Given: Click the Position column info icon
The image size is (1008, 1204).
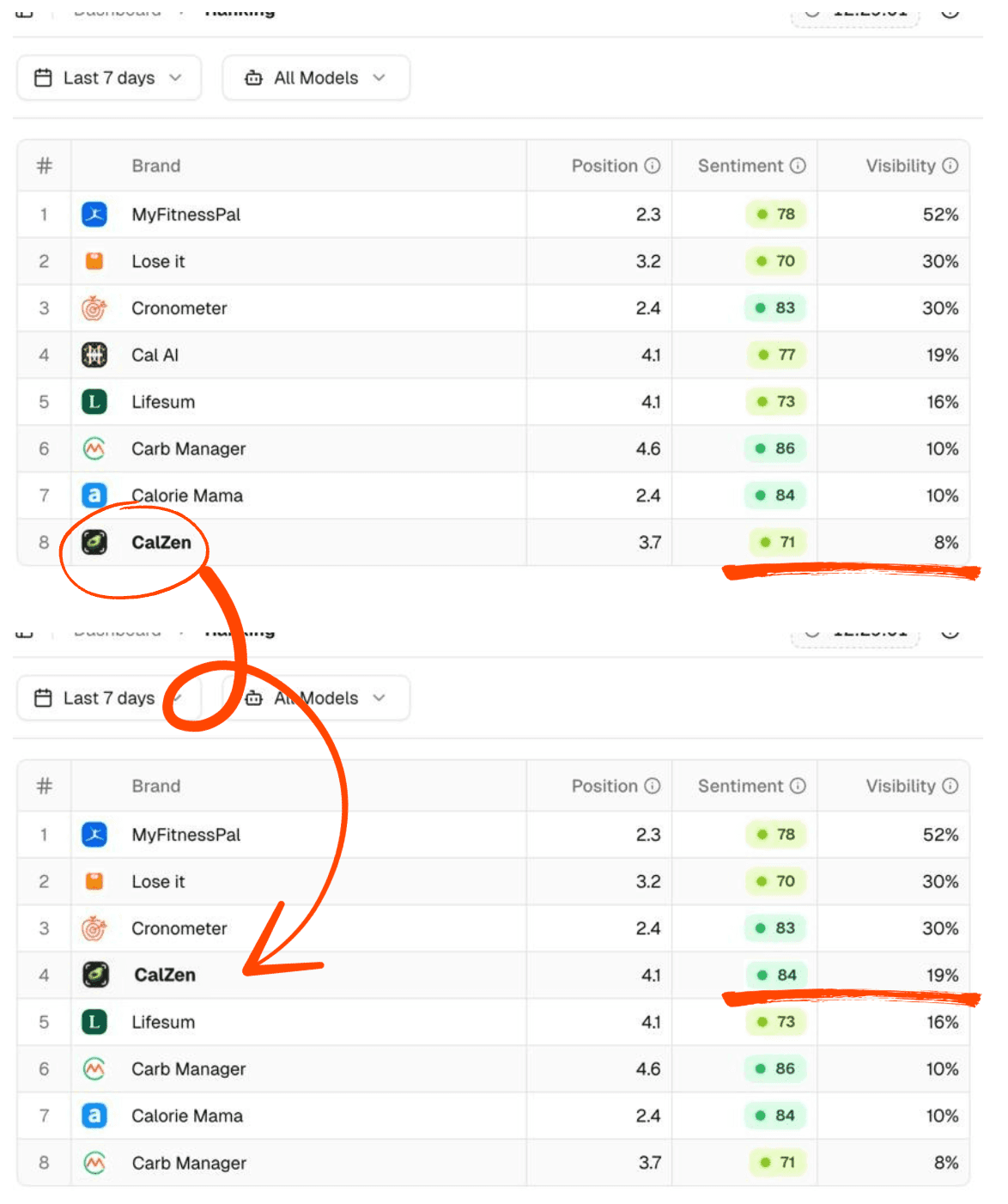Looking at the screenshot, I should tap(653, 166).
